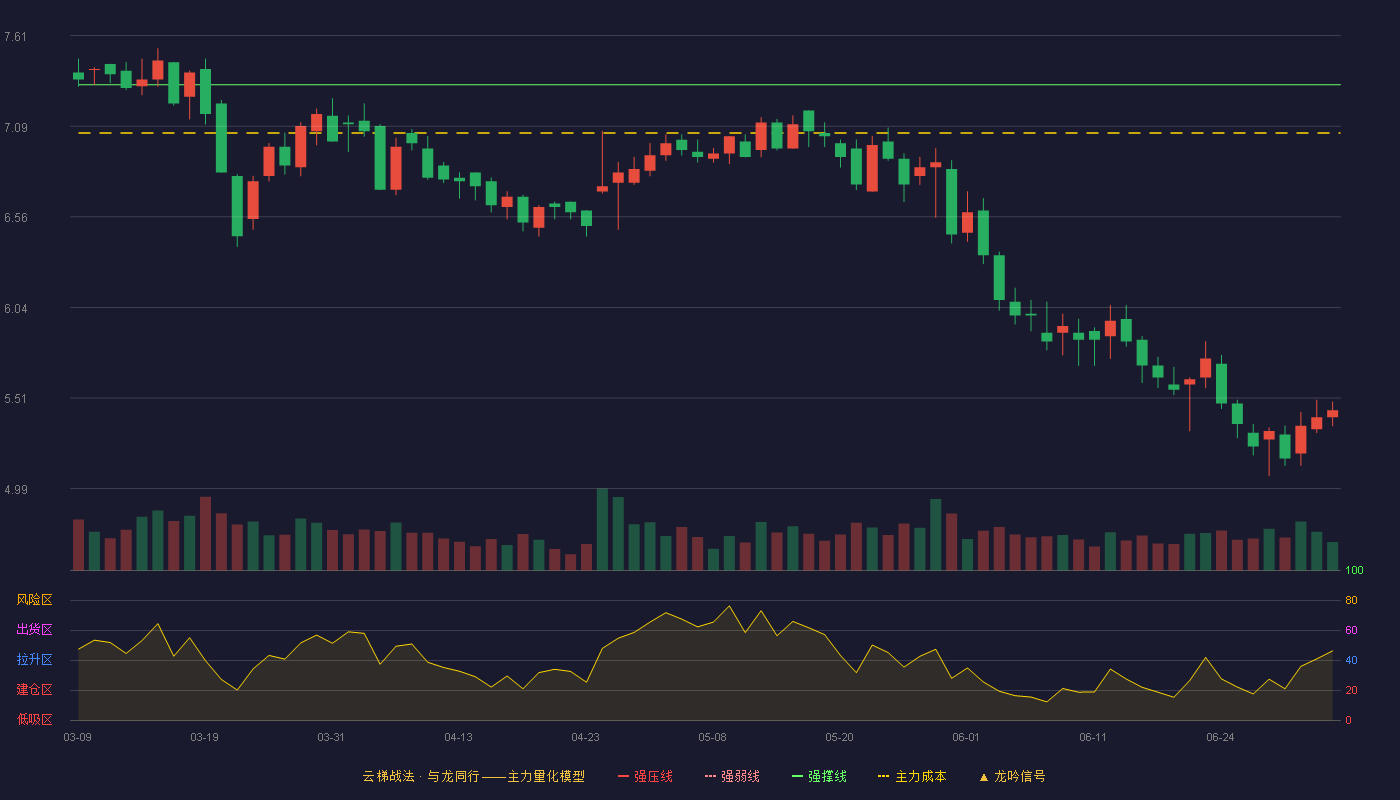This screenshot has width=1400, height=800.
Task: Click the magenta 60 indicator scale value
Action: [1351, 630]
